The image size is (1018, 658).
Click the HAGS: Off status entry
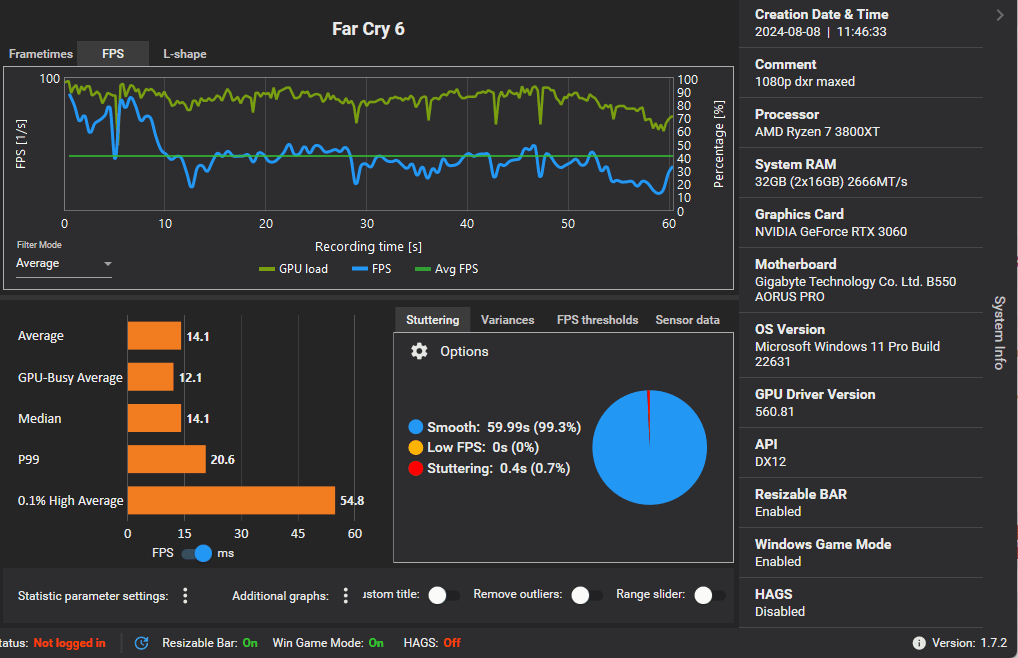432,643
